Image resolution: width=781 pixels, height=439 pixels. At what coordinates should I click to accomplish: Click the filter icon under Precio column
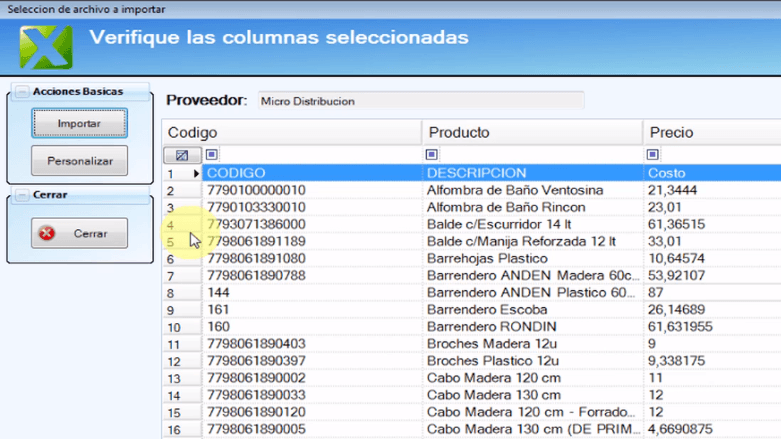click(653, 155)
